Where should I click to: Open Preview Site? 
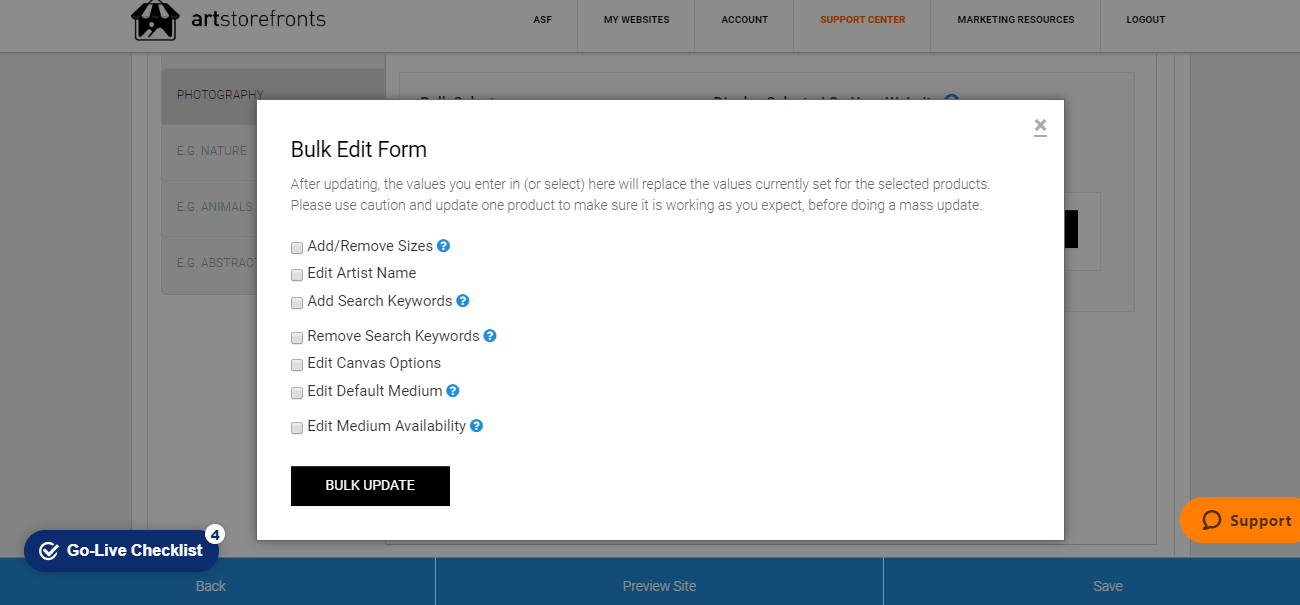[659, 587]
